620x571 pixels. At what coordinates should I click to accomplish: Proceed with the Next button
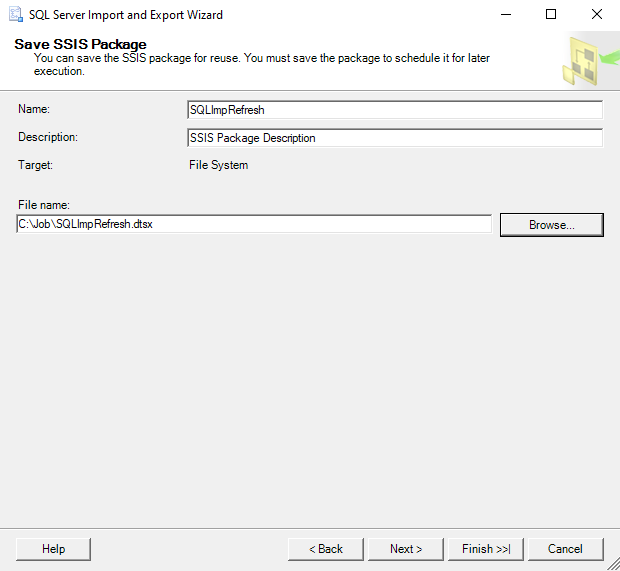pyautogui.click(x=406, y=549)
